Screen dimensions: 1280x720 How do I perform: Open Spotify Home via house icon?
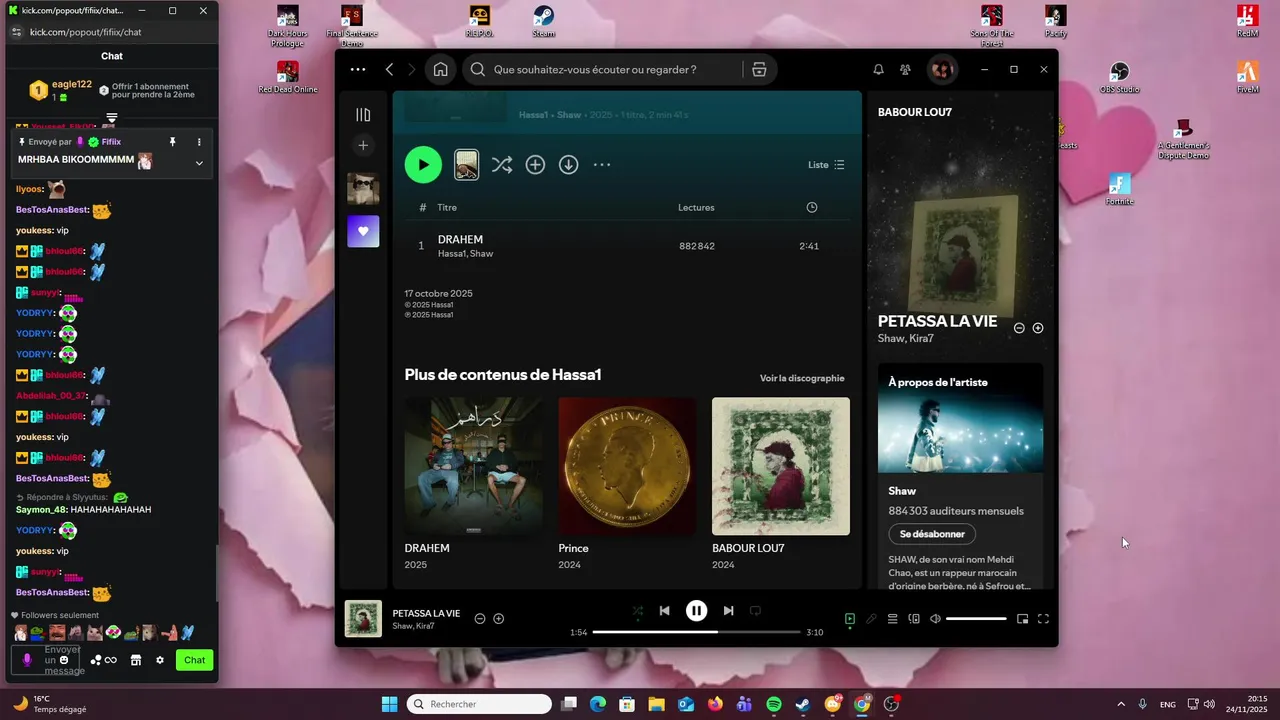[440, 70]
